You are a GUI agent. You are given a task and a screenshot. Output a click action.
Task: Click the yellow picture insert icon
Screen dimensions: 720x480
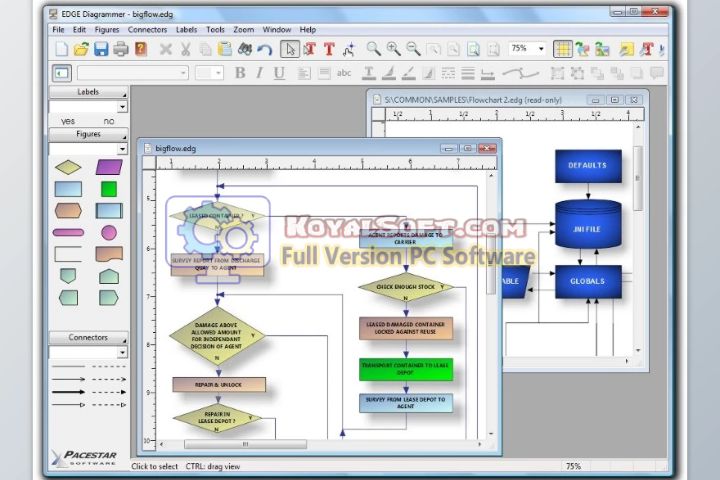coord(626,49)
